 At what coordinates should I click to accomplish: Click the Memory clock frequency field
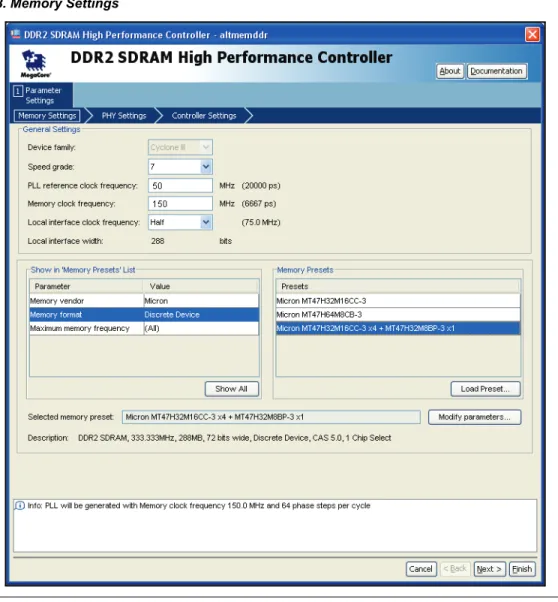tap(180, 203)
